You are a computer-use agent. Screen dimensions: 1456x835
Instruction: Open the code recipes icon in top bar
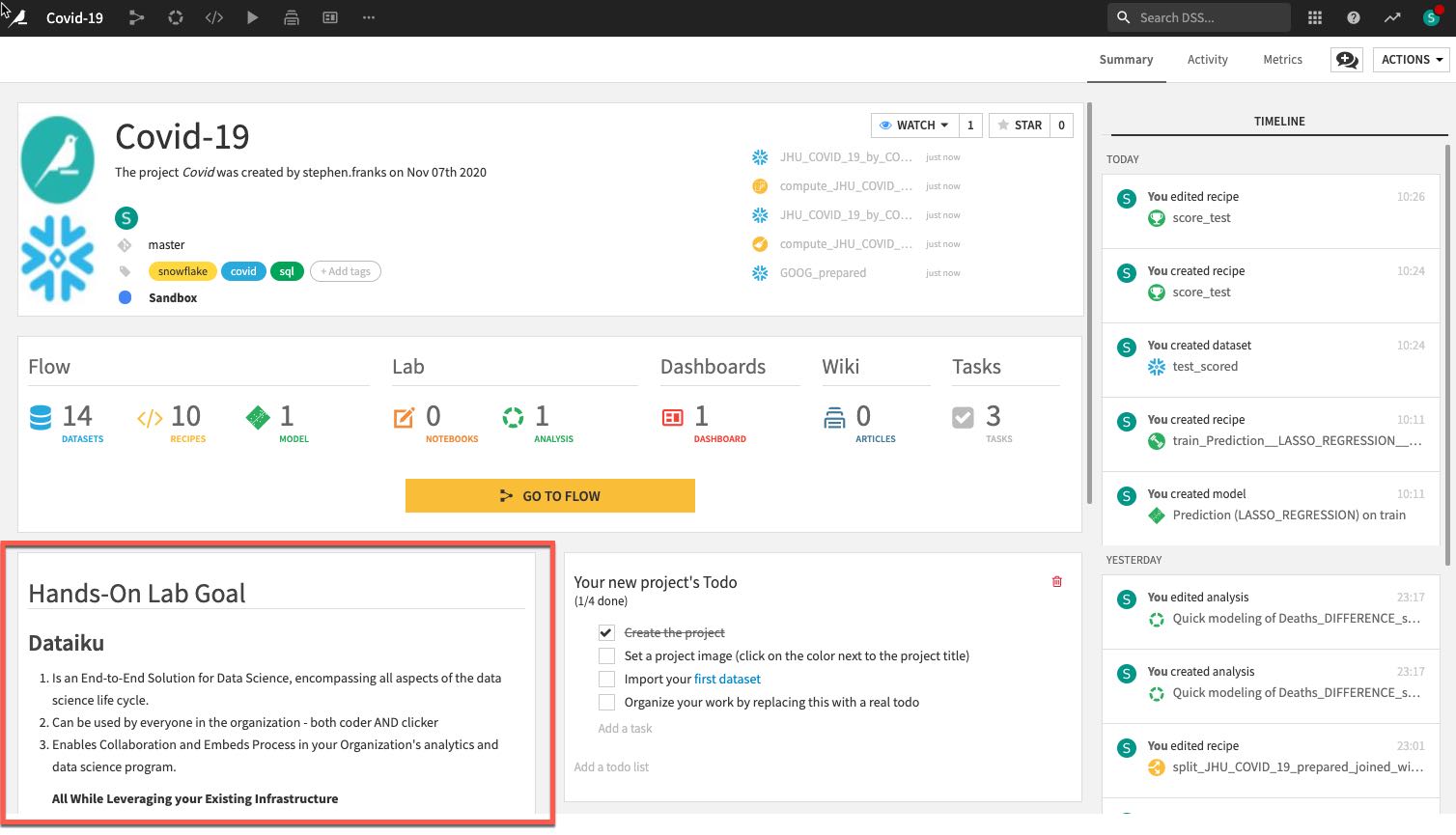pyautogui.click(x=213, y=17)
